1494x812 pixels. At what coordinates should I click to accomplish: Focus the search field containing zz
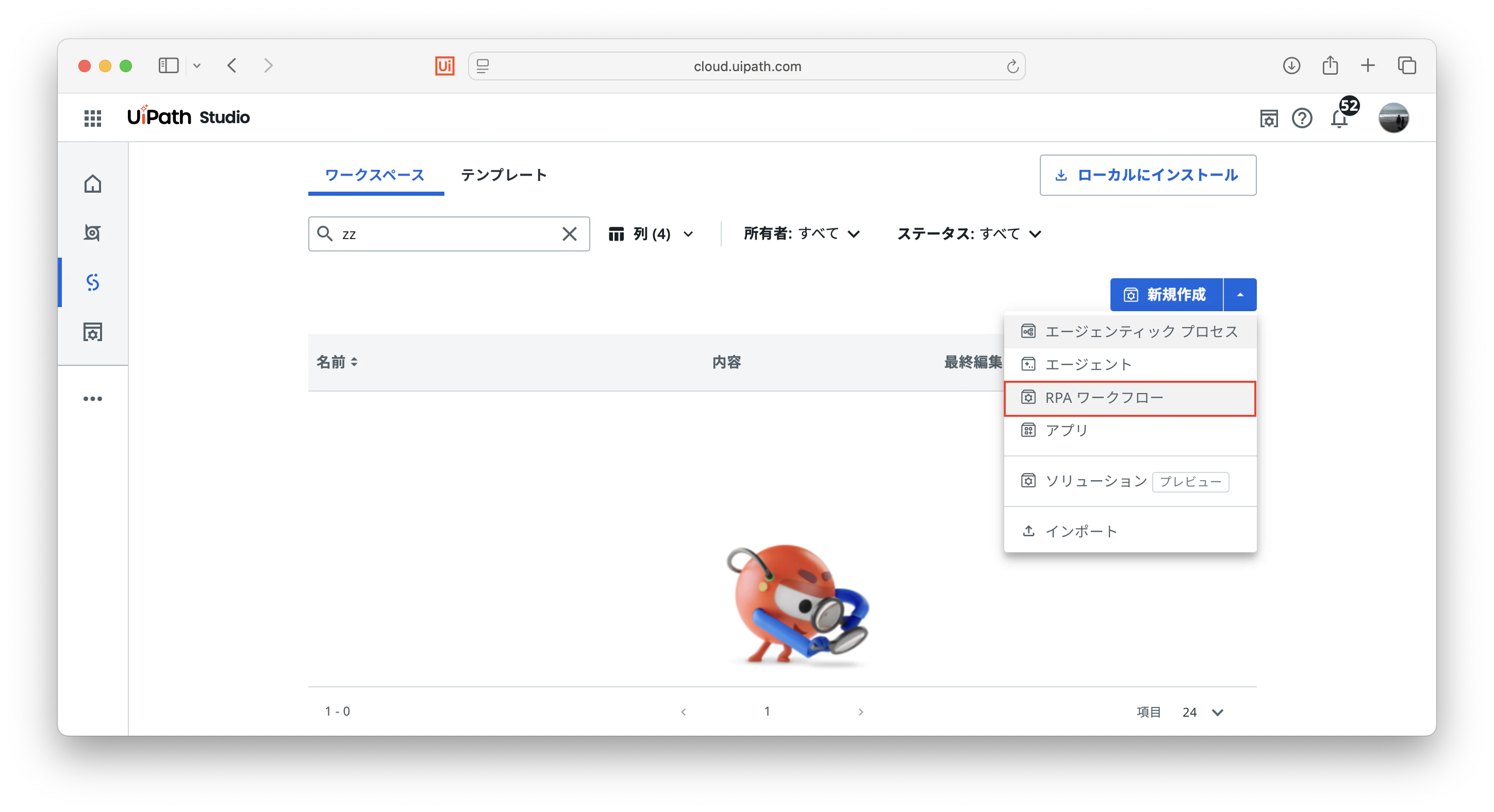click(449, 233)
